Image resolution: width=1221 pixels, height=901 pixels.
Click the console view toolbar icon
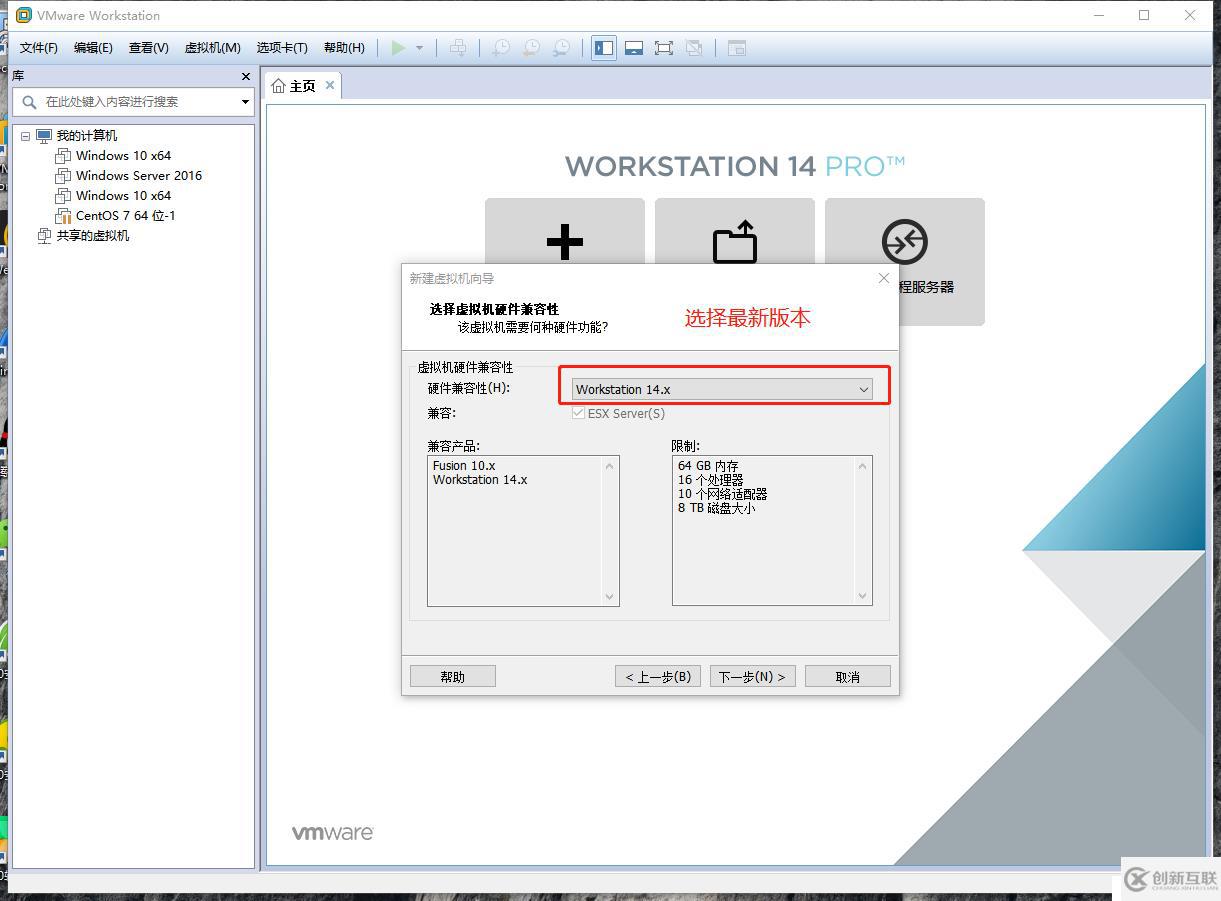coord(737,48)
